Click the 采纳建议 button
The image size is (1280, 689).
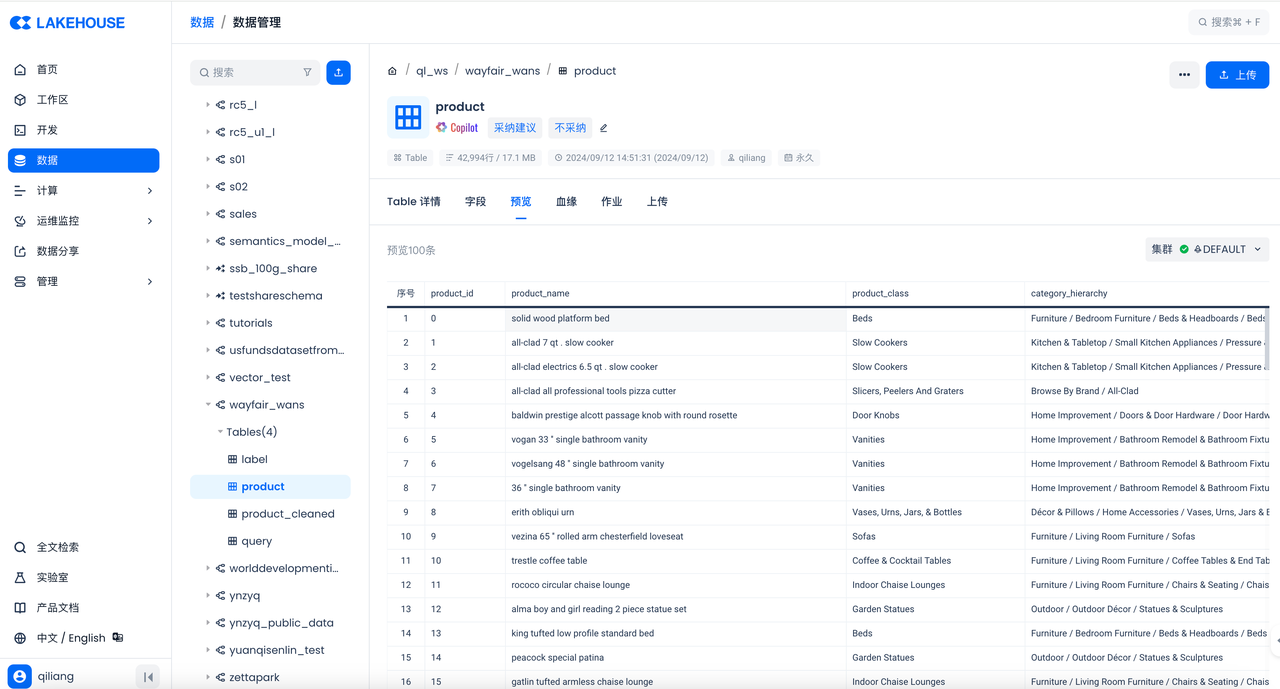click(x=515, y=128)
